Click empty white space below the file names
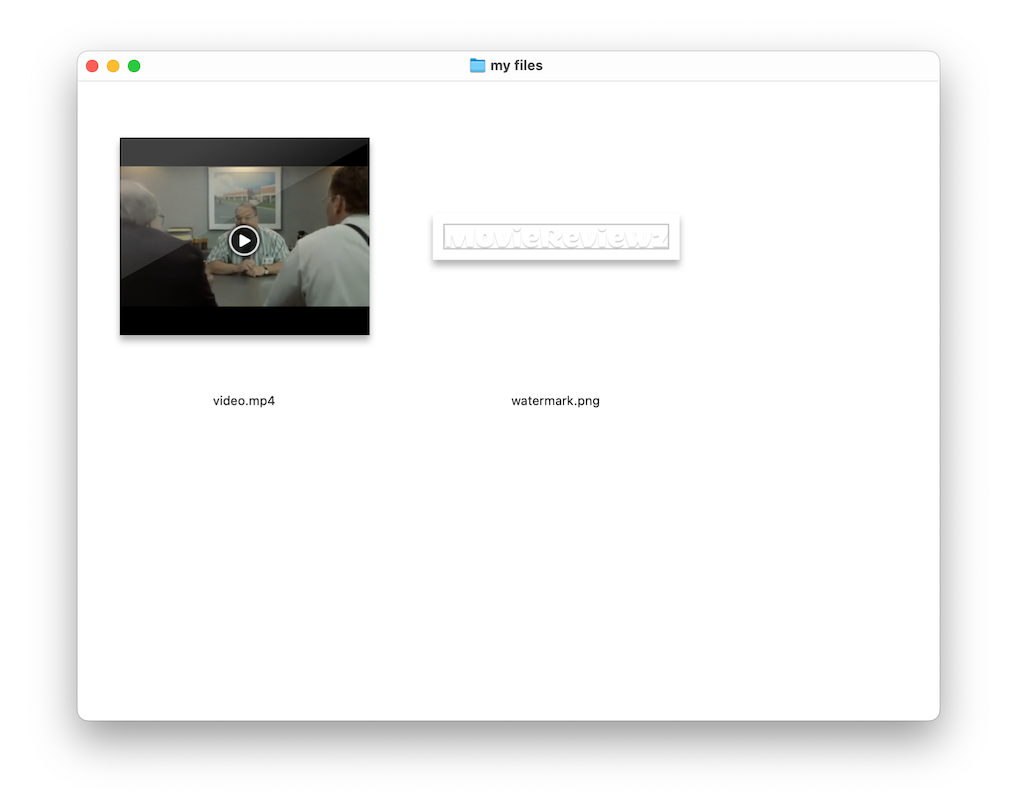 click(500, 560)
